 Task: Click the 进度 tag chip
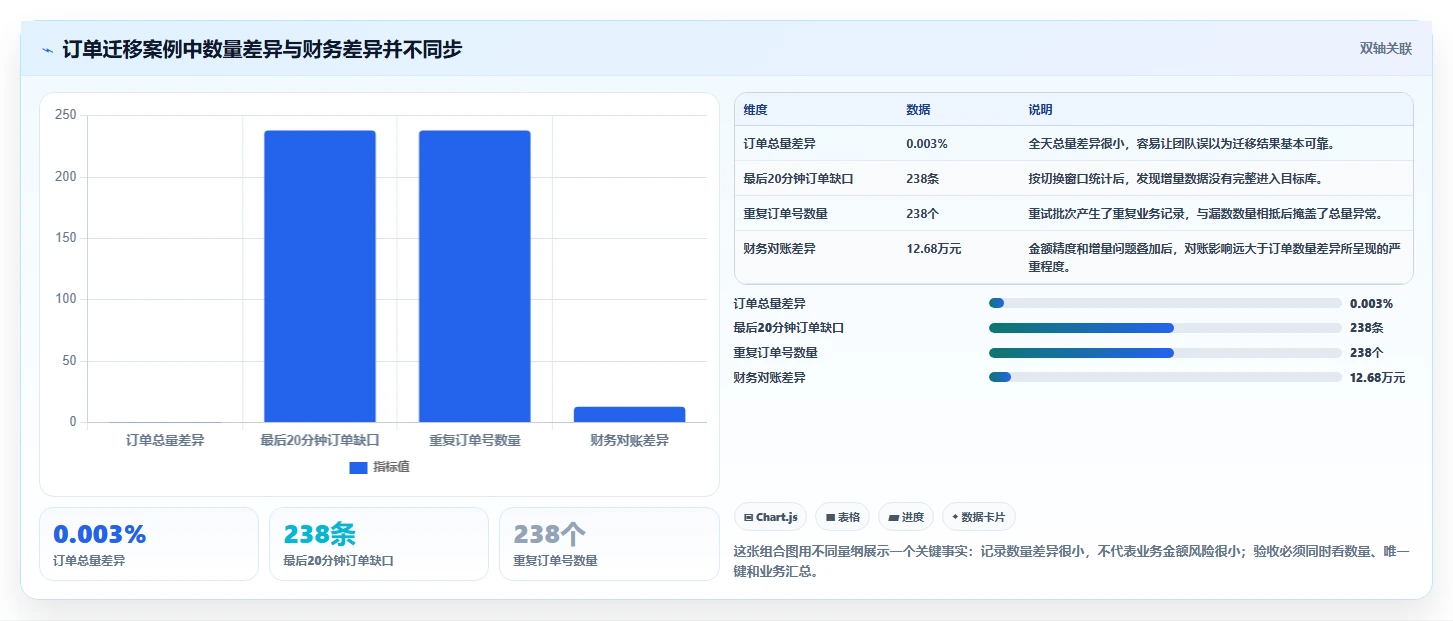click(x=906, y=517)
